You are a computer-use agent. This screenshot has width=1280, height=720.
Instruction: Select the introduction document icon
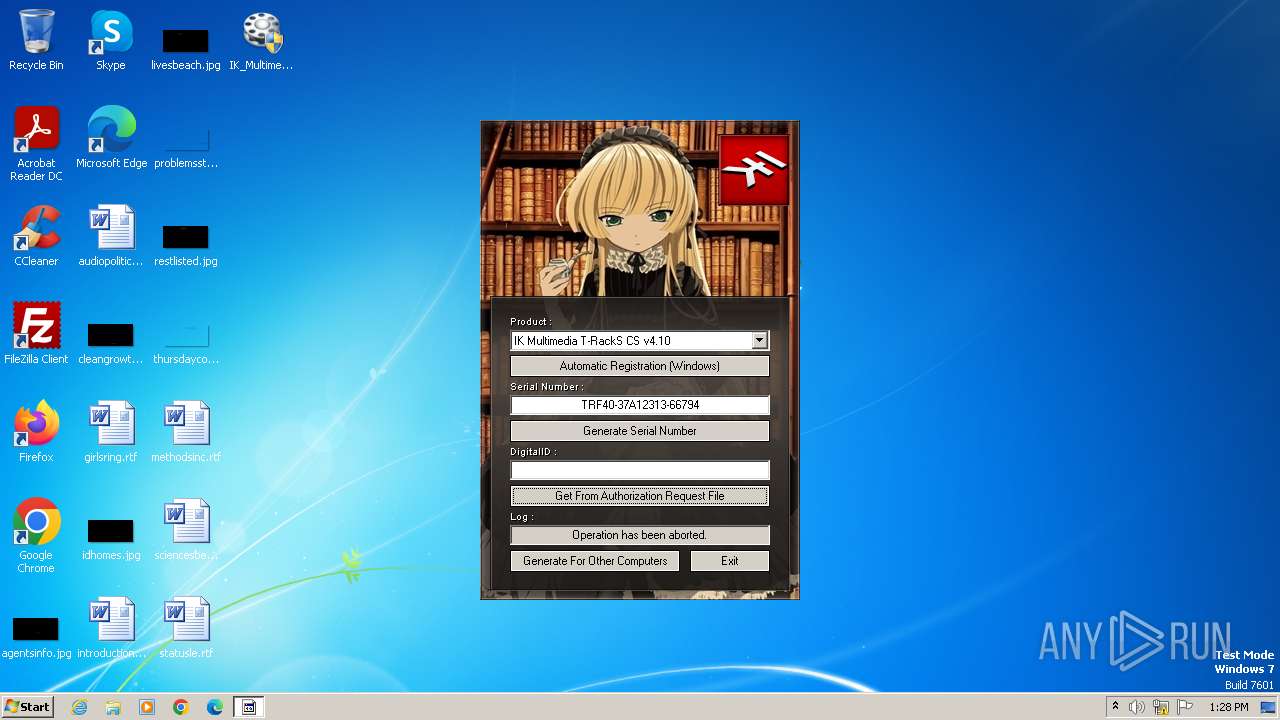[111, 629]
